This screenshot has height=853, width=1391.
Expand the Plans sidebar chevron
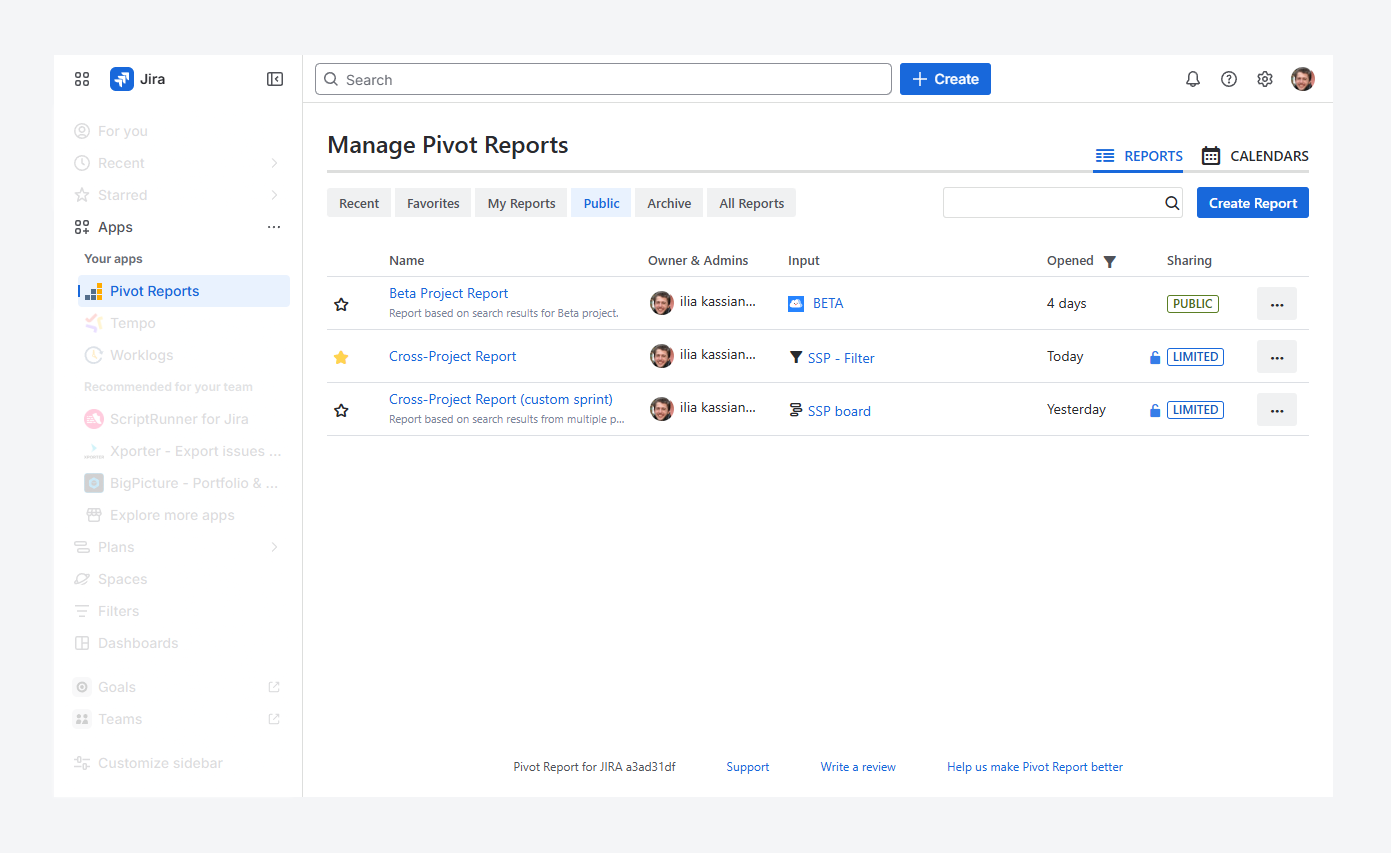tap(275, 547)
